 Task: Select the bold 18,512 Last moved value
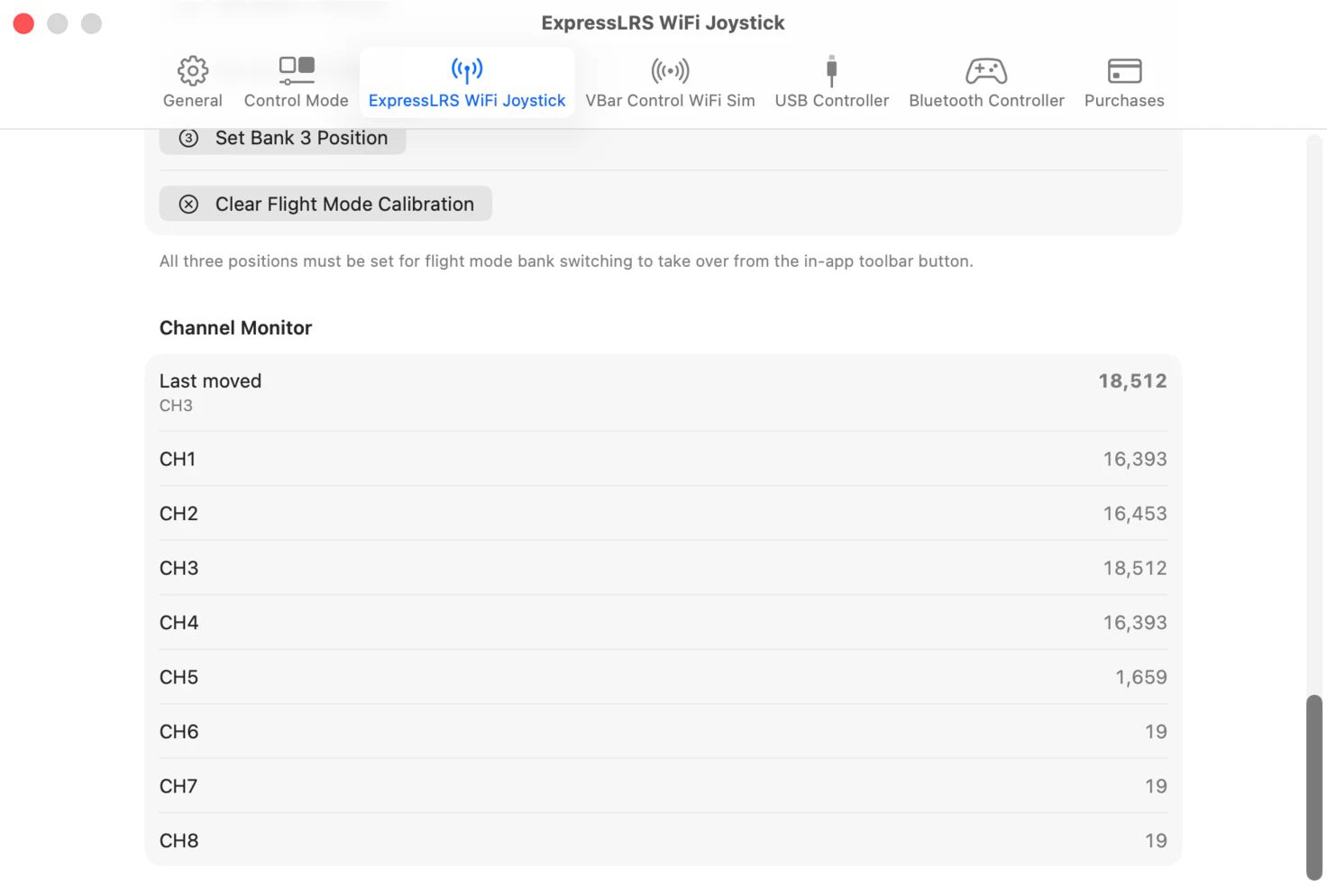point(1132,381)
